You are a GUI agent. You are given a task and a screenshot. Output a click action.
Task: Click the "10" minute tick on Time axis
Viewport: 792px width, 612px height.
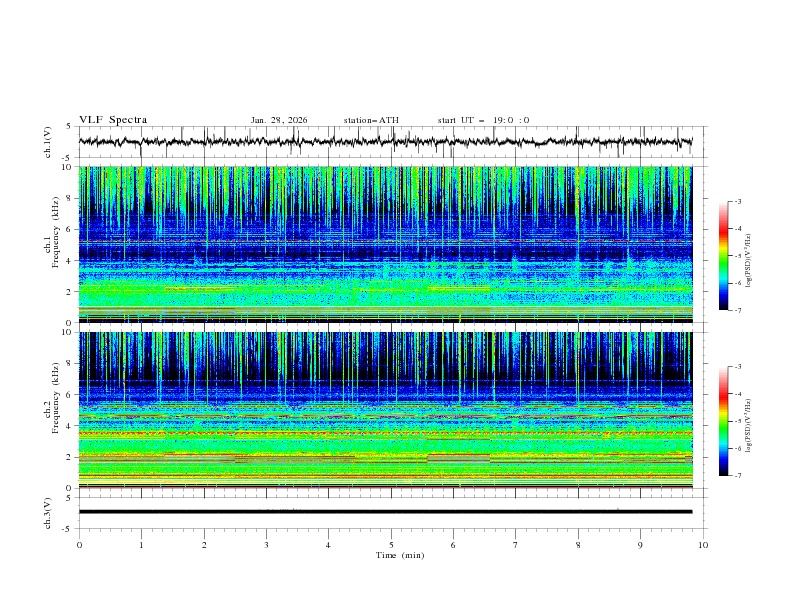(703, 545)
